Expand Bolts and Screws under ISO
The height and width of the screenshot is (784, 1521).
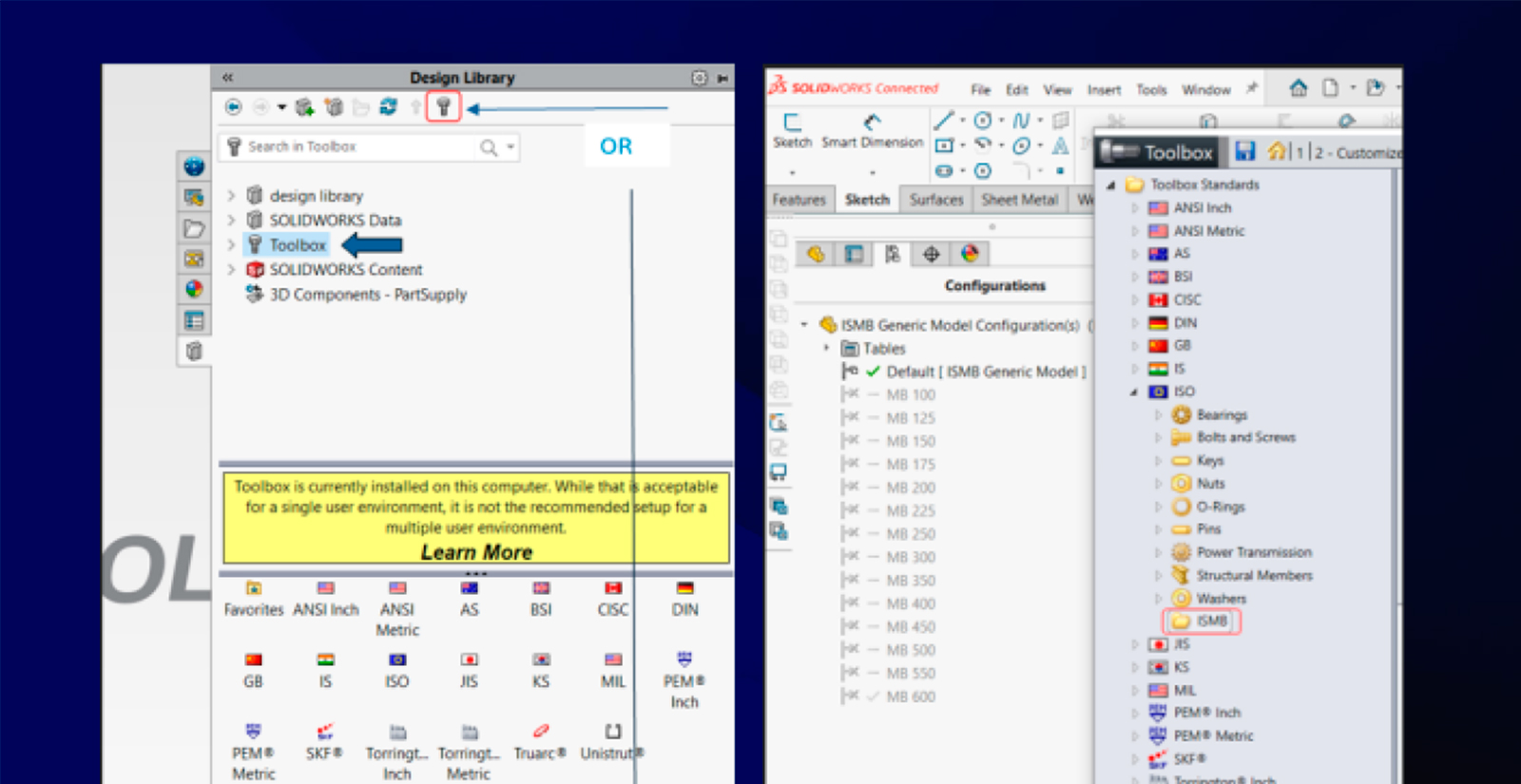[1158, 437]
